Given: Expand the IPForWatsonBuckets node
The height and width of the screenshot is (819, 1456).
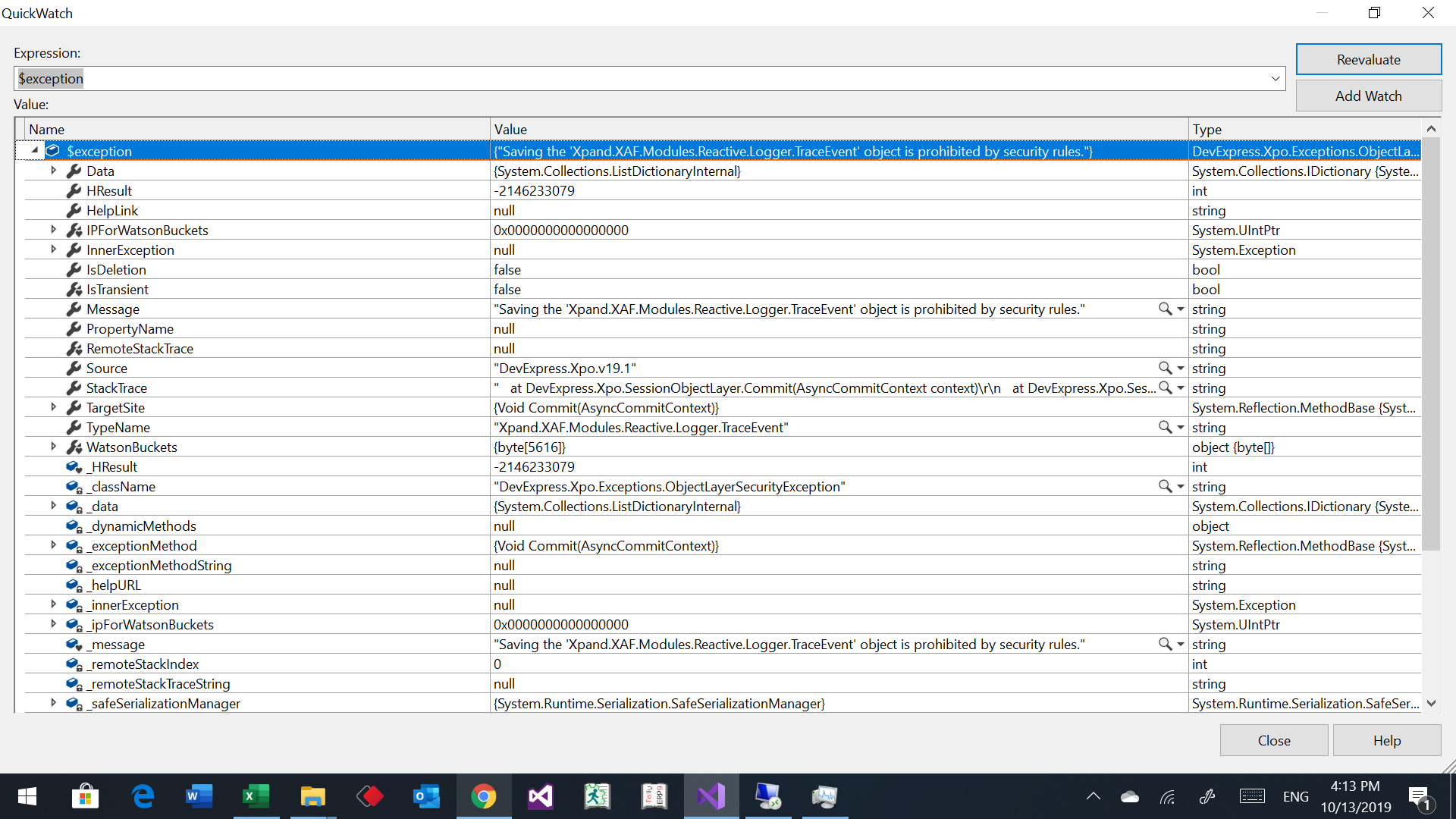Looking at the screenshot, I should 54,230.
